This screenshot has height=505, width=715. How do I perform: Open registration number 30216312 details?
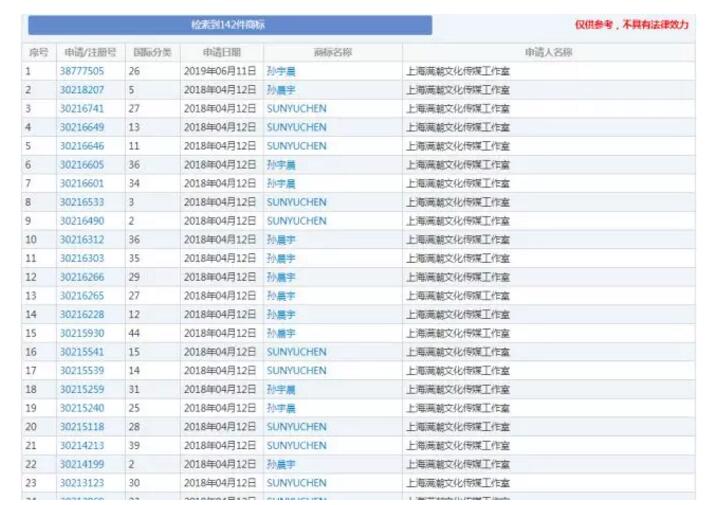(81, 240)
